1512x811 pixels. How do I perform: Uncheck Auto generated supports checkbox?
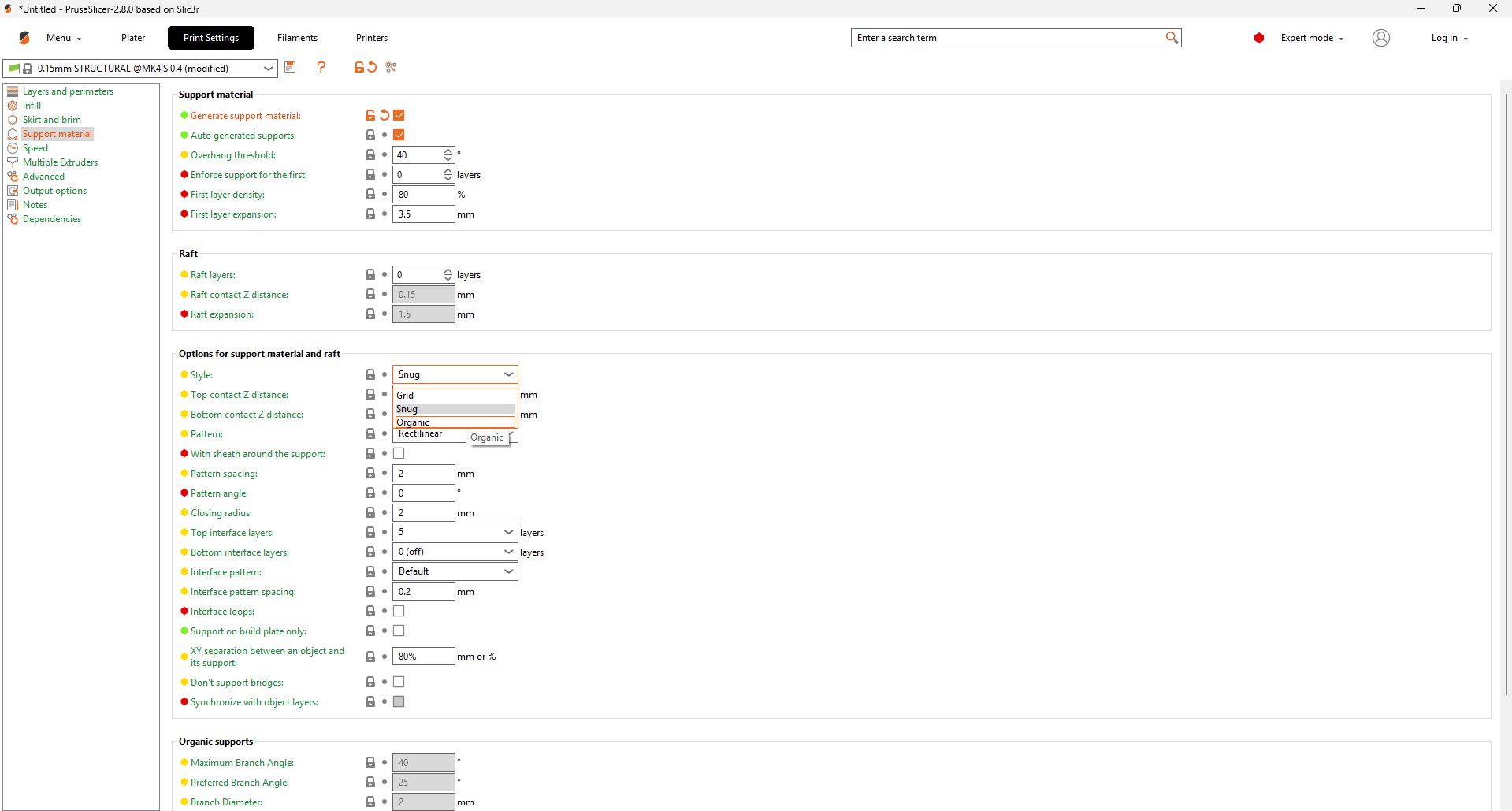[399, 136]
